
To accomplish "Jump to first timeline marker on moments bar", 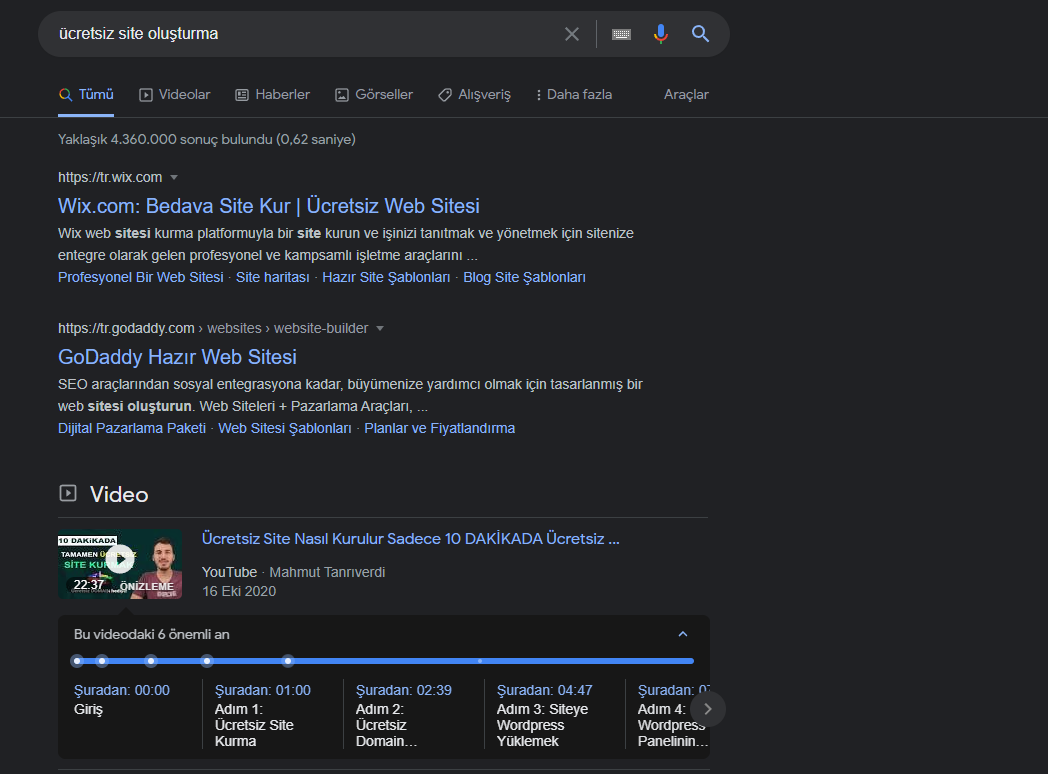I will (x=78, y=661).
